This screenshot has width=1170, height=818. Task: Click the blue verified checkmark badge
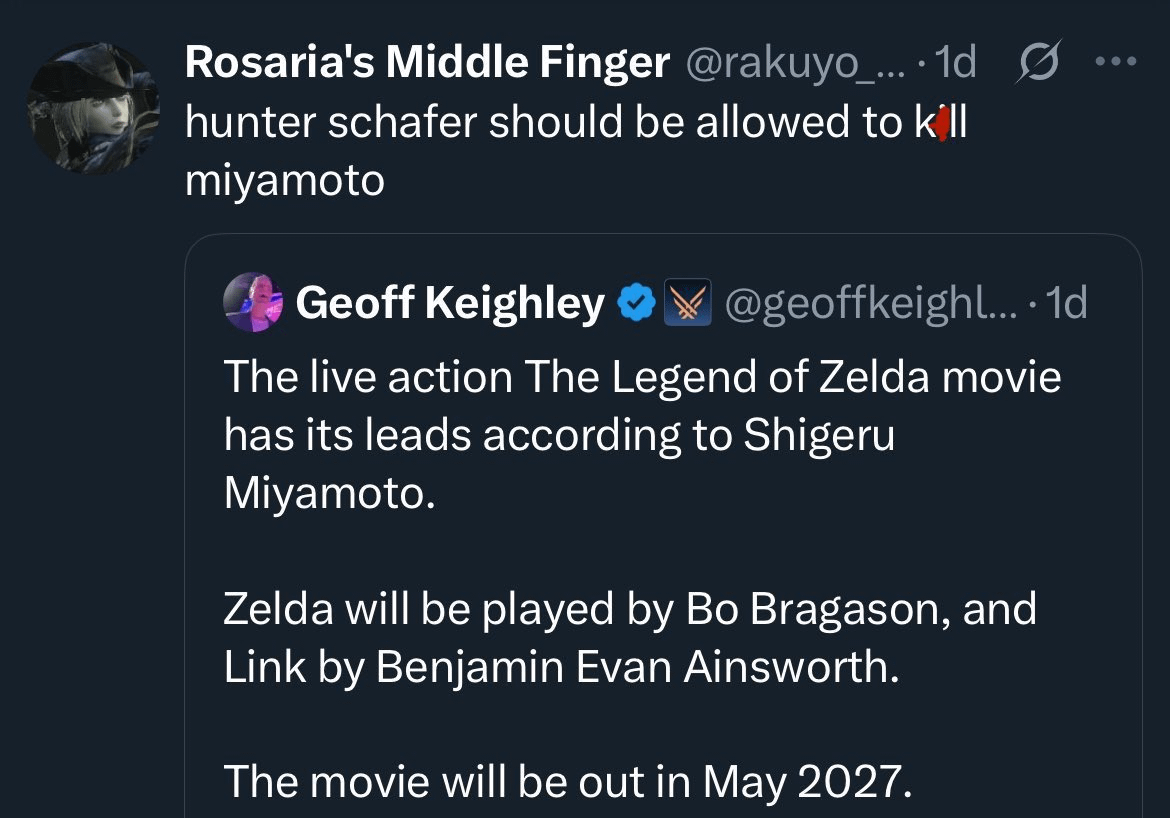pyautogui.click(x=637, y=302)
